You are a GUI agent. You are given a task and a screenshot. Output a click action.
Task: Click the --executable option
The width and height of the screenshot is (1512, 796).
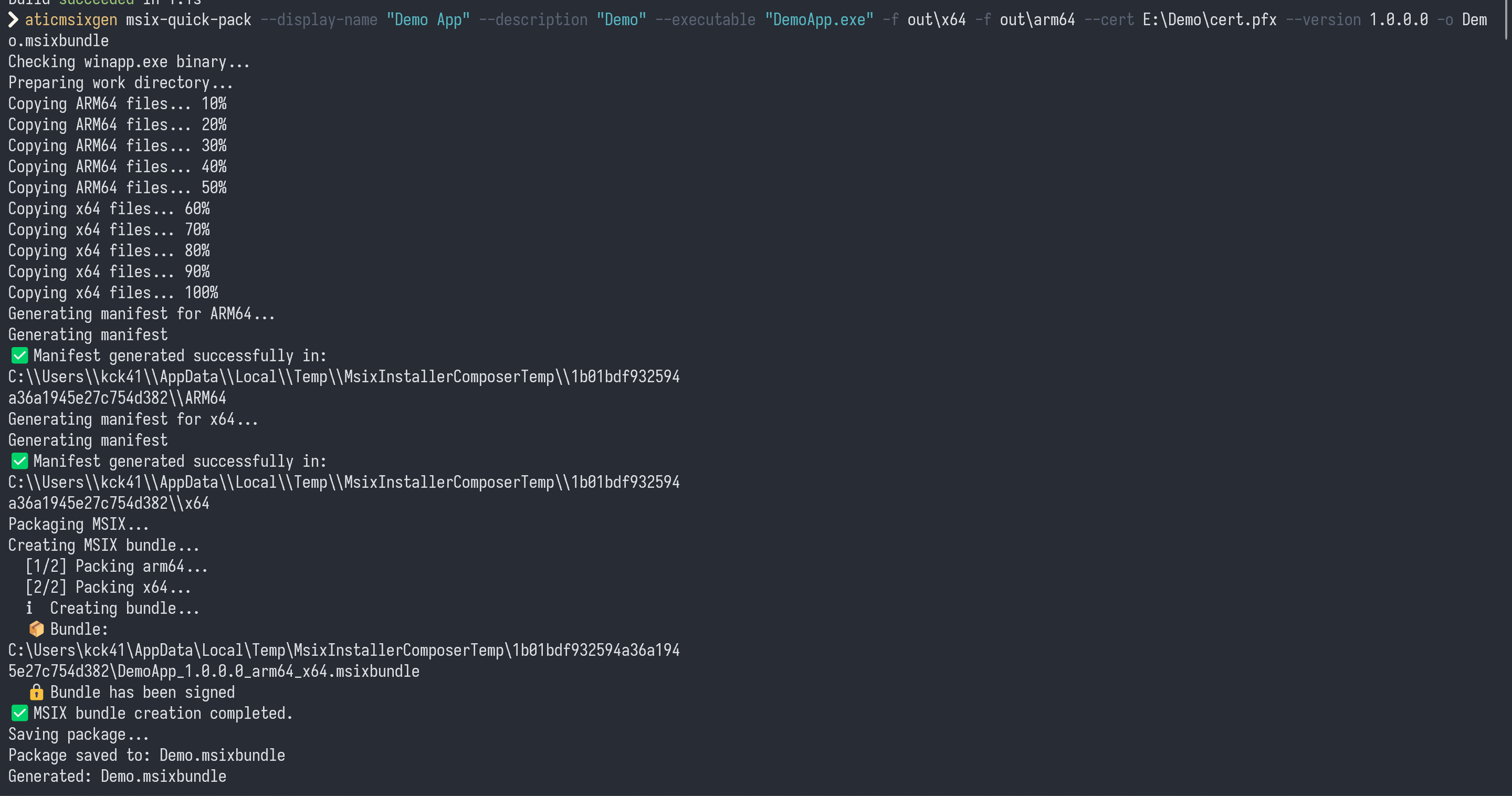pos(706,20)
